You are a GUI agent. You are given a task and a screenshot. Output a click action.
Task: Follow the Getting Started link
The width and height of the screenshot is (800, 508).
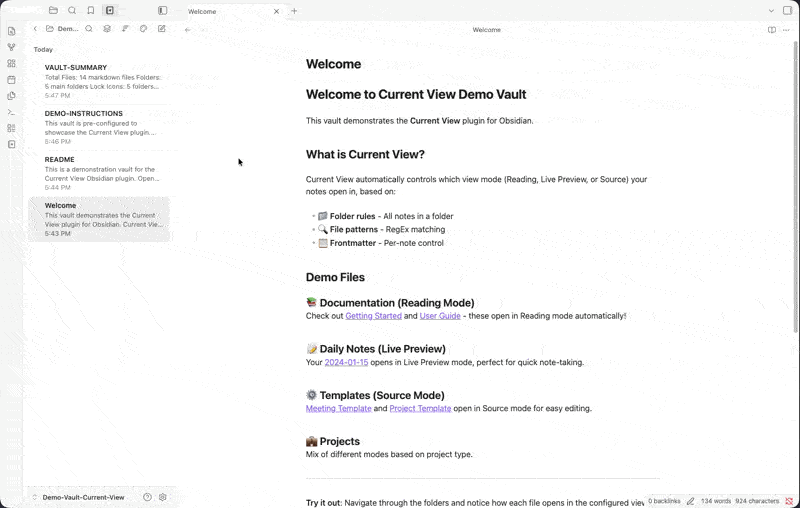tap(373, 316)
